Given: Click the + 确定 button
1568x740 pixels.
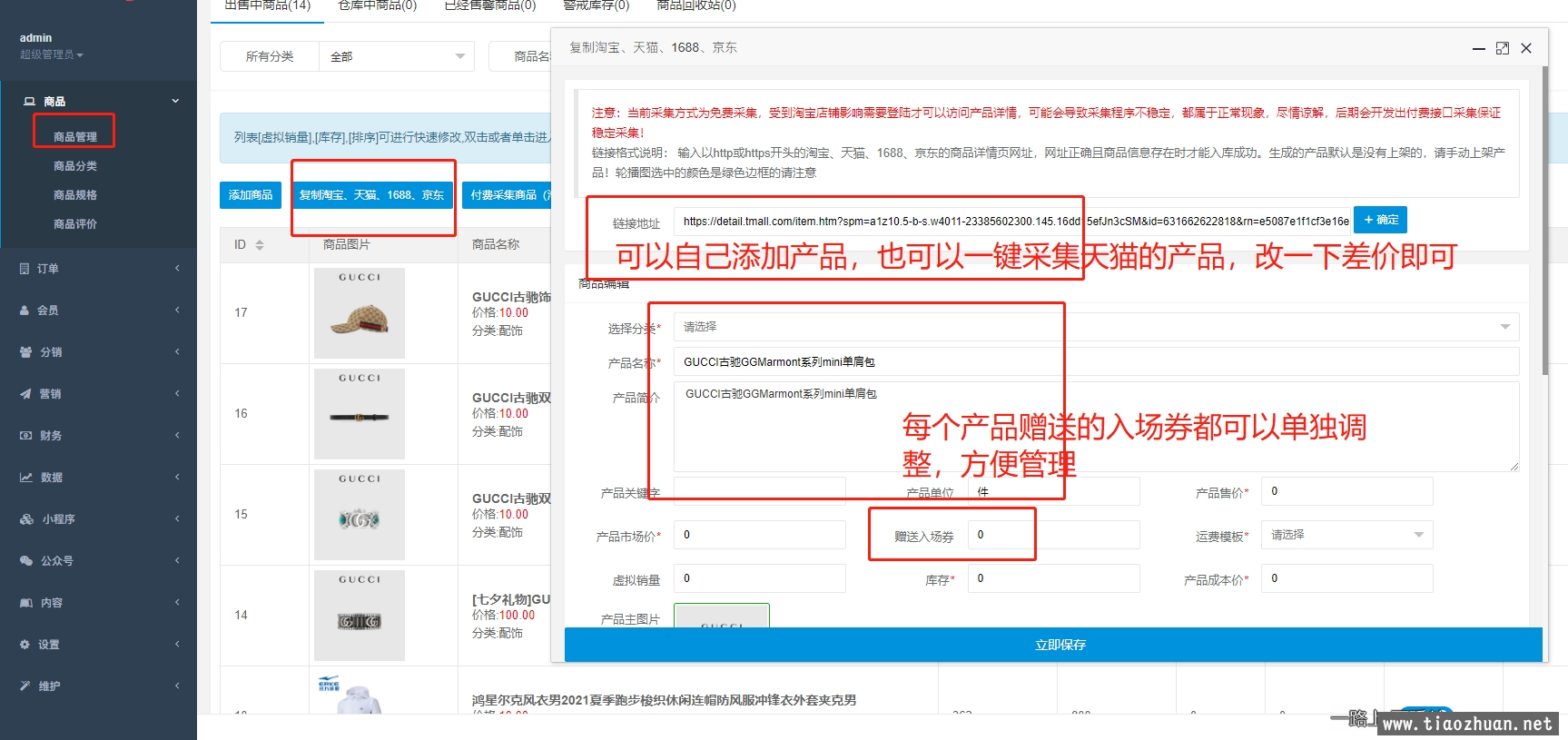Looking at the screenshot, I should click(1380, 220).
